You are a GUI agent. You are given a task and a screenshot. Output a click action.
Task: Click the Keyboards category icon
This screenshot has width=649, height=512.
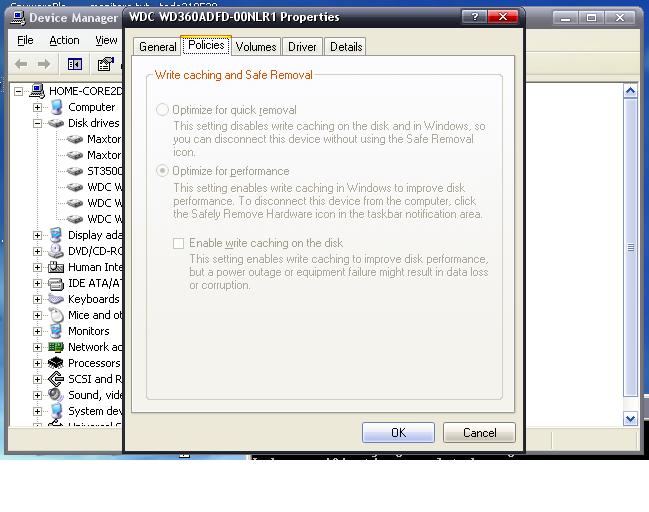56,299
